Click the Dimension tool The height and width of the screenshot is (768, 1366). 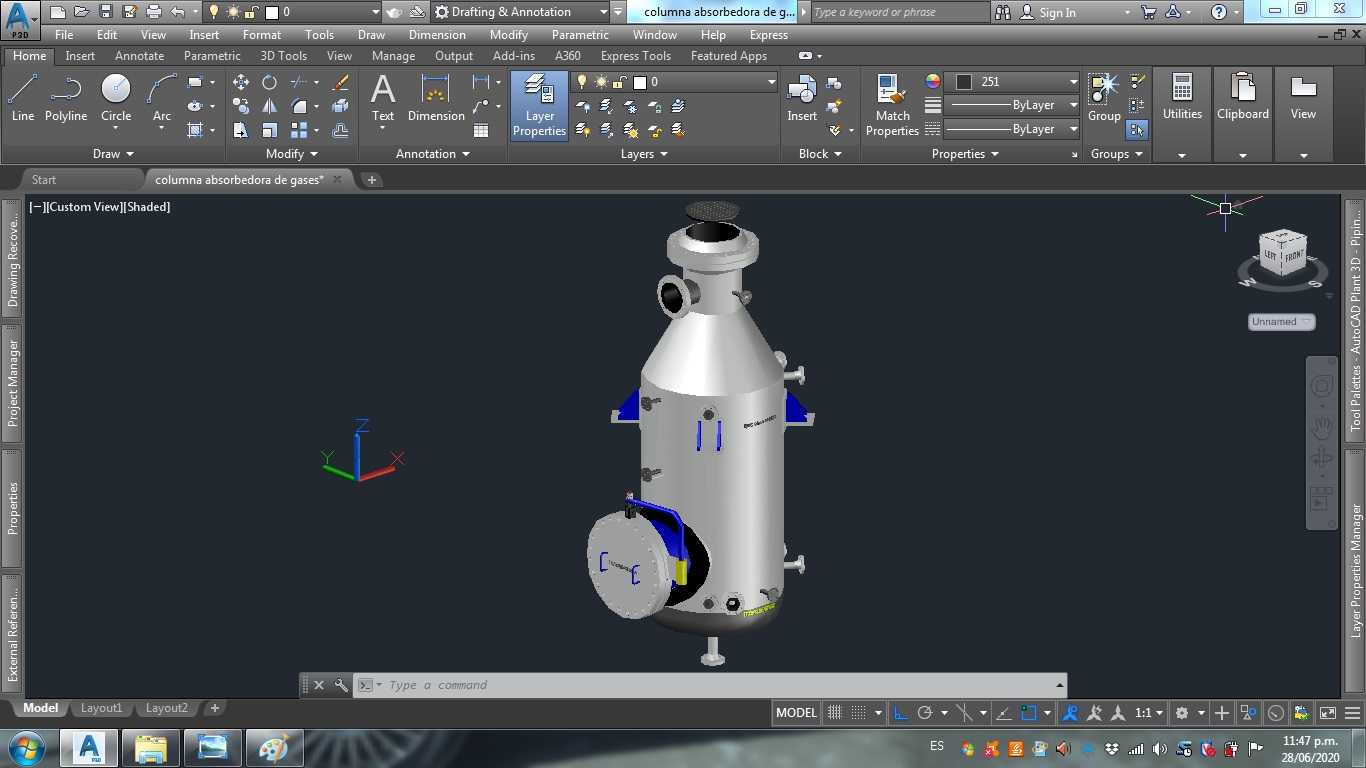point(436,98)
